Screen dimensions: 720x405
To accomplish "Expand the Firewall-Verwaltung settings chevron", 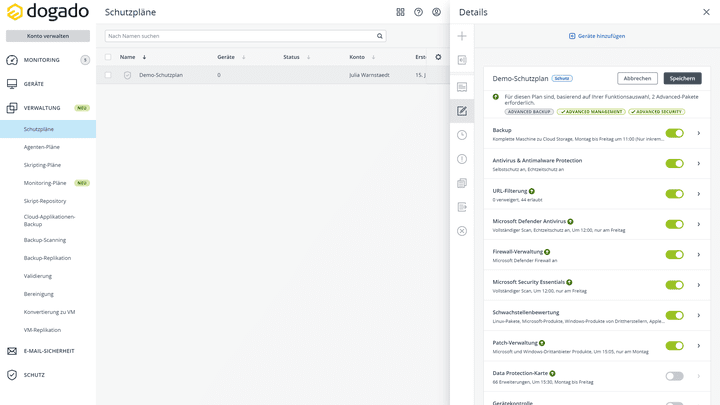I will tap(699, 255).
